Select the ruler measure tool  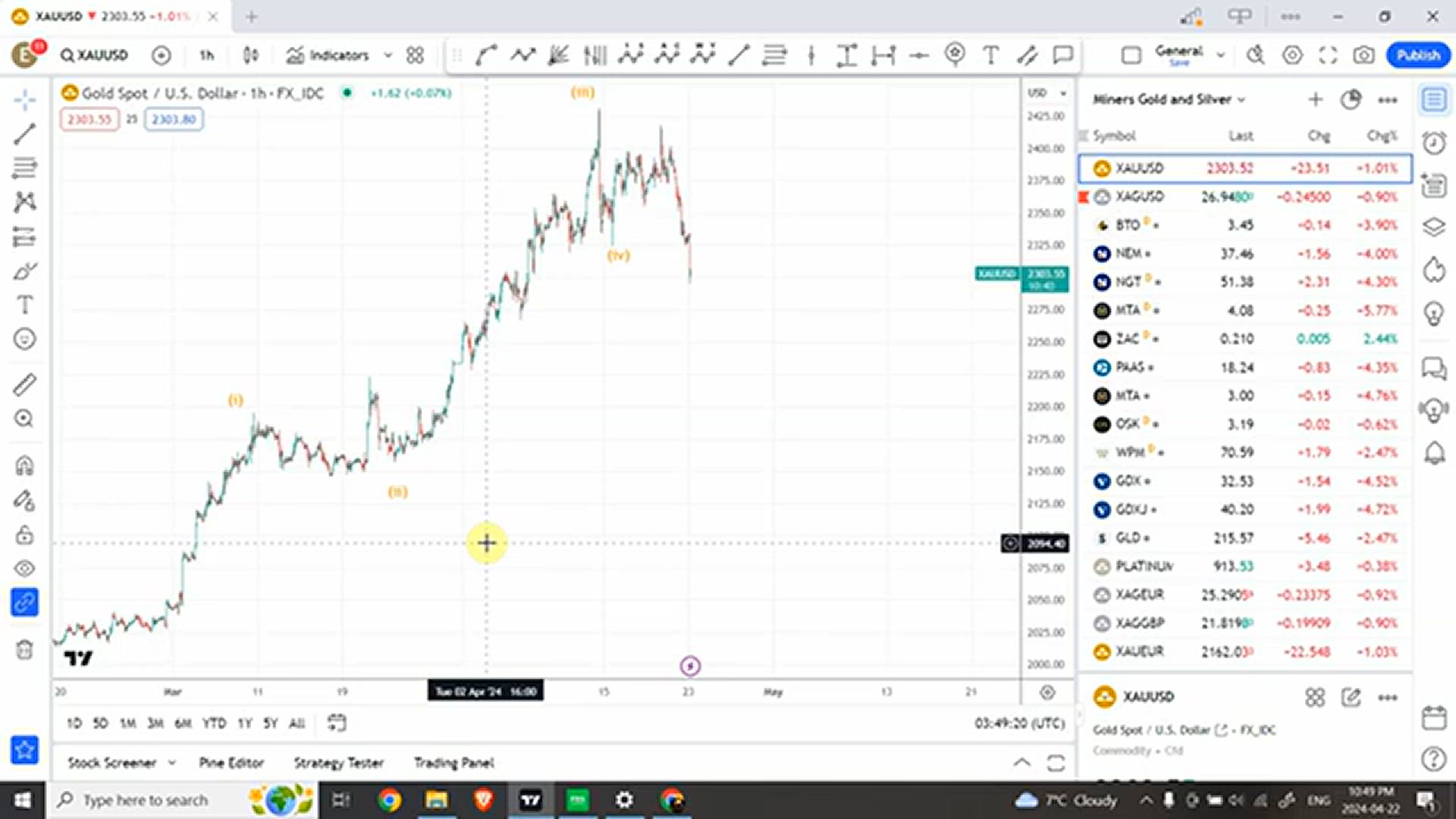tap(24, 384)
